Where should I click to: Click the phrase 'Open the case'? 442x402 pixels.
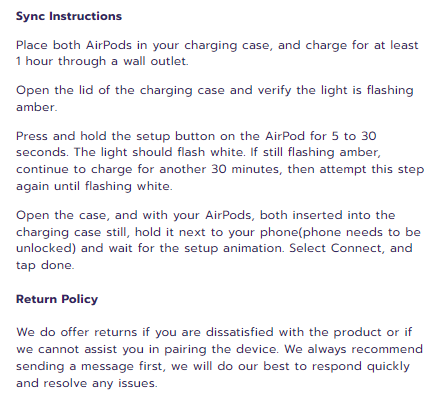point(62,215)
